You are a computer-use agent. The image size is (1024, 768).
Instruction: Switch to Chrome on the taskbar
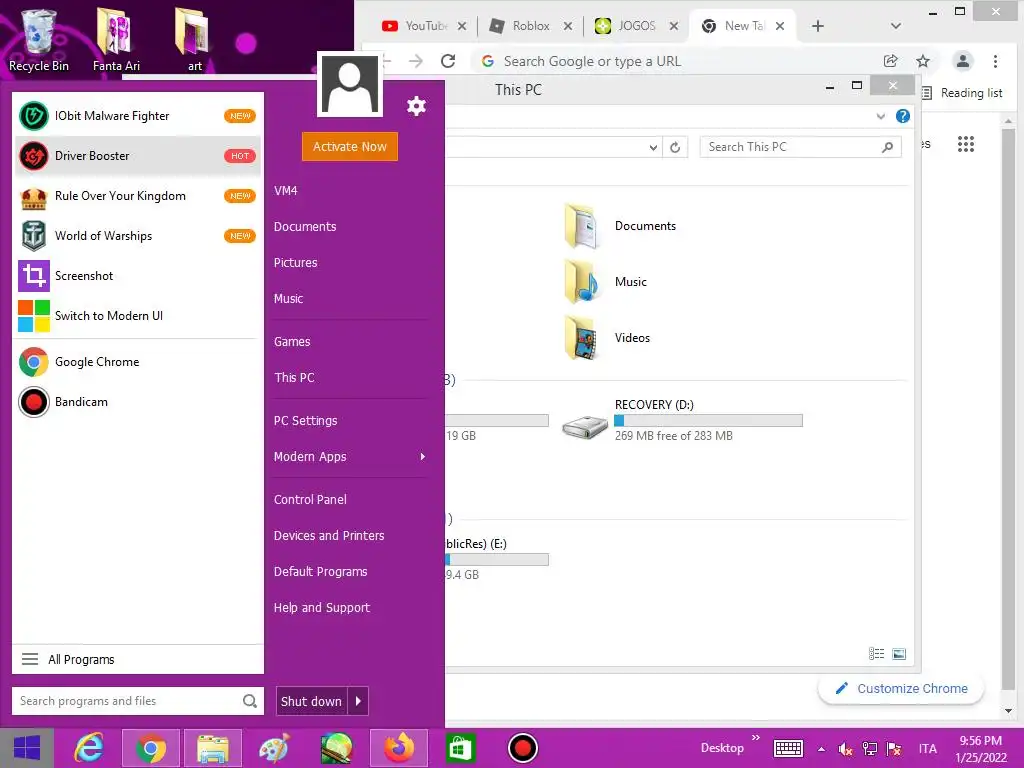tap(150, 748)
